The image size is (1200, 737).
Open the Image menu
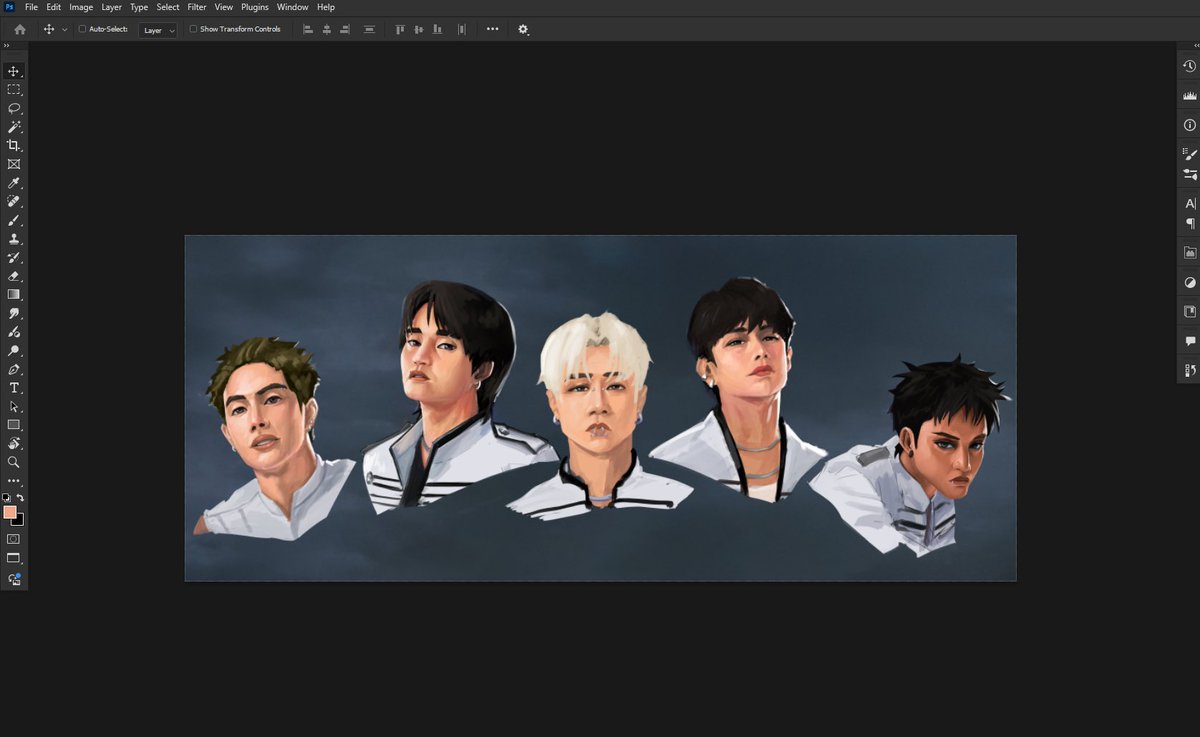coord(81,7)
